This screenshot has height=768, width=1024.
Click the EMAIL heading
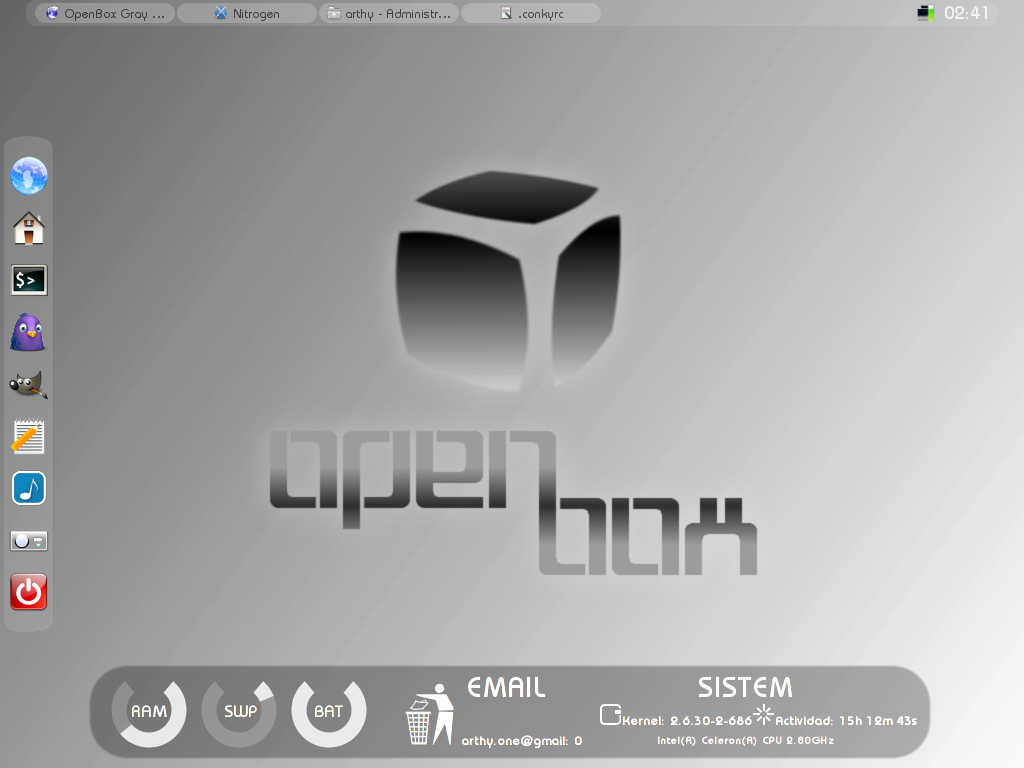(506, 688)
